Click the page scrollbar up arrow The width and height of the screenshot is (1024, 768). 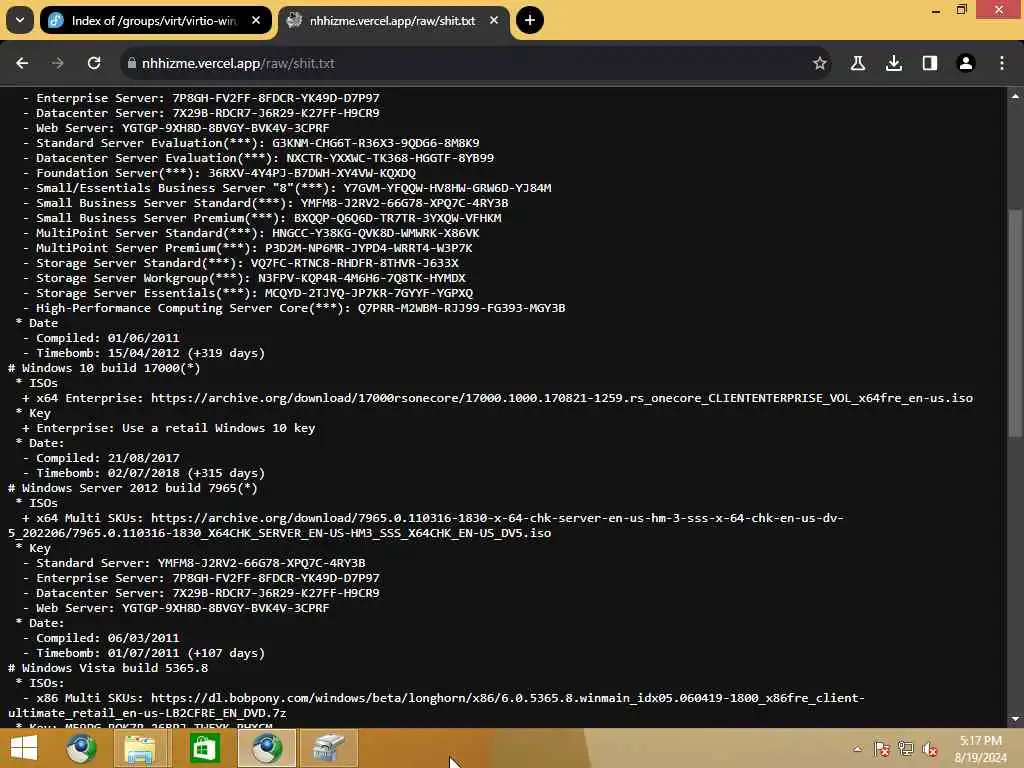1015,96
